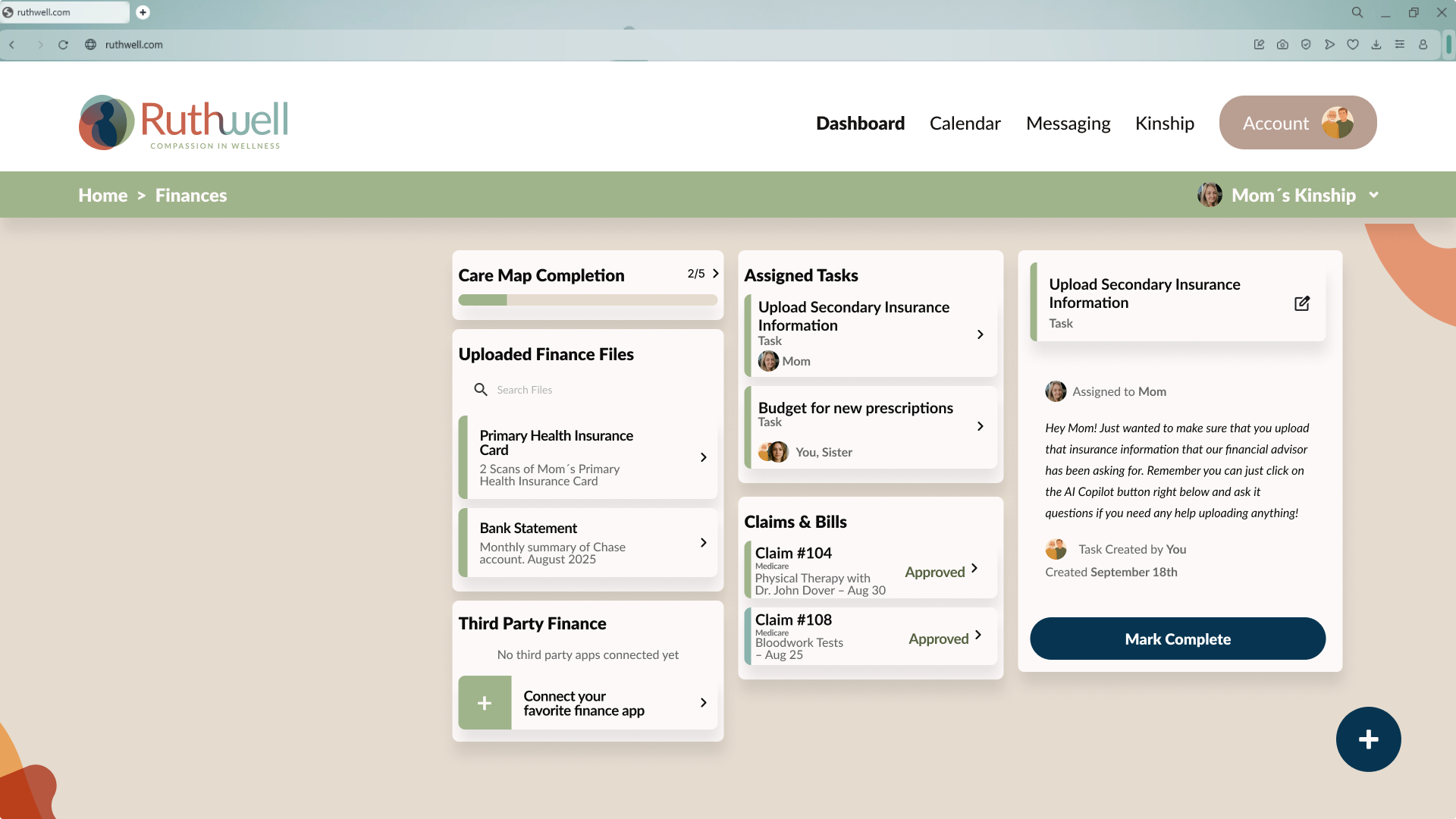This screenshot has height=819, width=1456.
Task: Open the Calendar nav item
Action: coord(965,123)
